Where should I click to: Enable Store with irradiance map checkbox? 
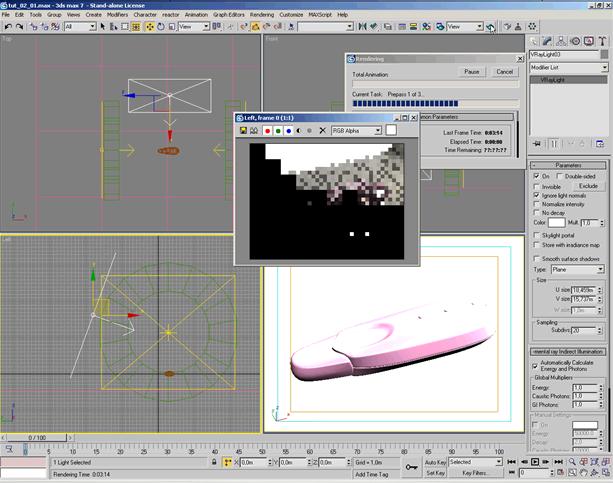(536, 245)
